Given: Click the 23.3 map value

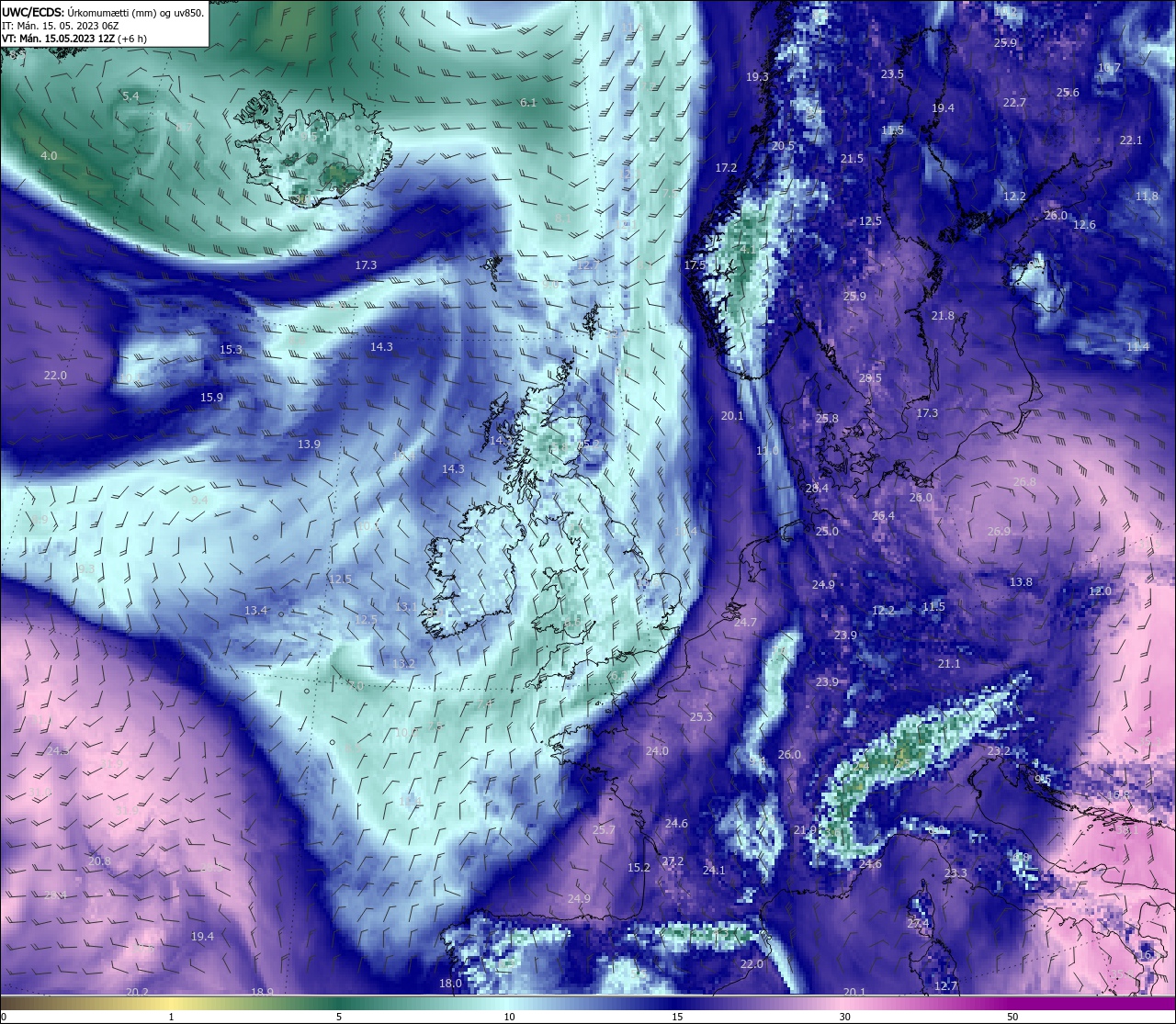Looking at the screenshot, I should [x=955, y=873].
